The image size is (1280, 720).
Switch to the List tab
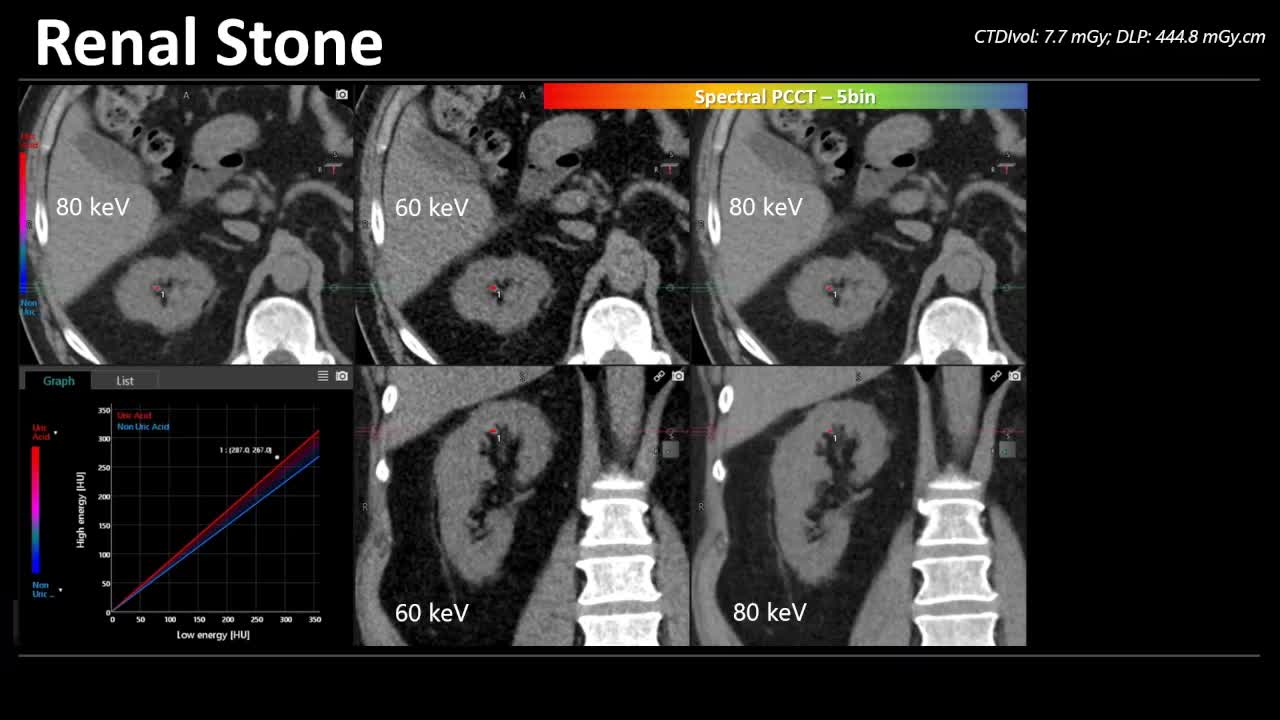coord(125,380)
